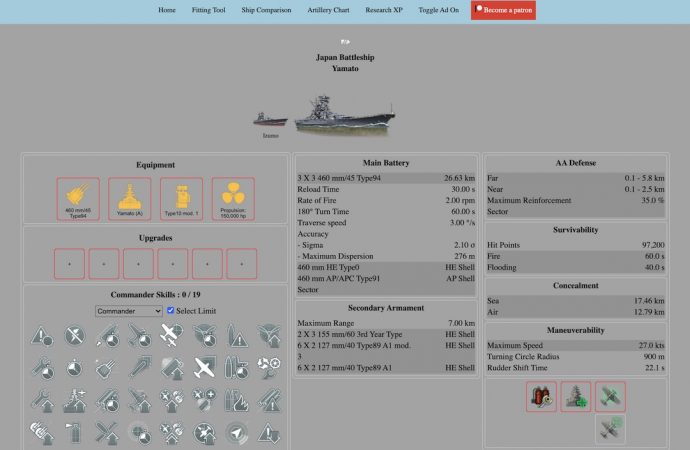Viewport: 690px width, 450px height.
Task: Select the crosshair with plus sign skill
Action: click(x=204, y=401)
